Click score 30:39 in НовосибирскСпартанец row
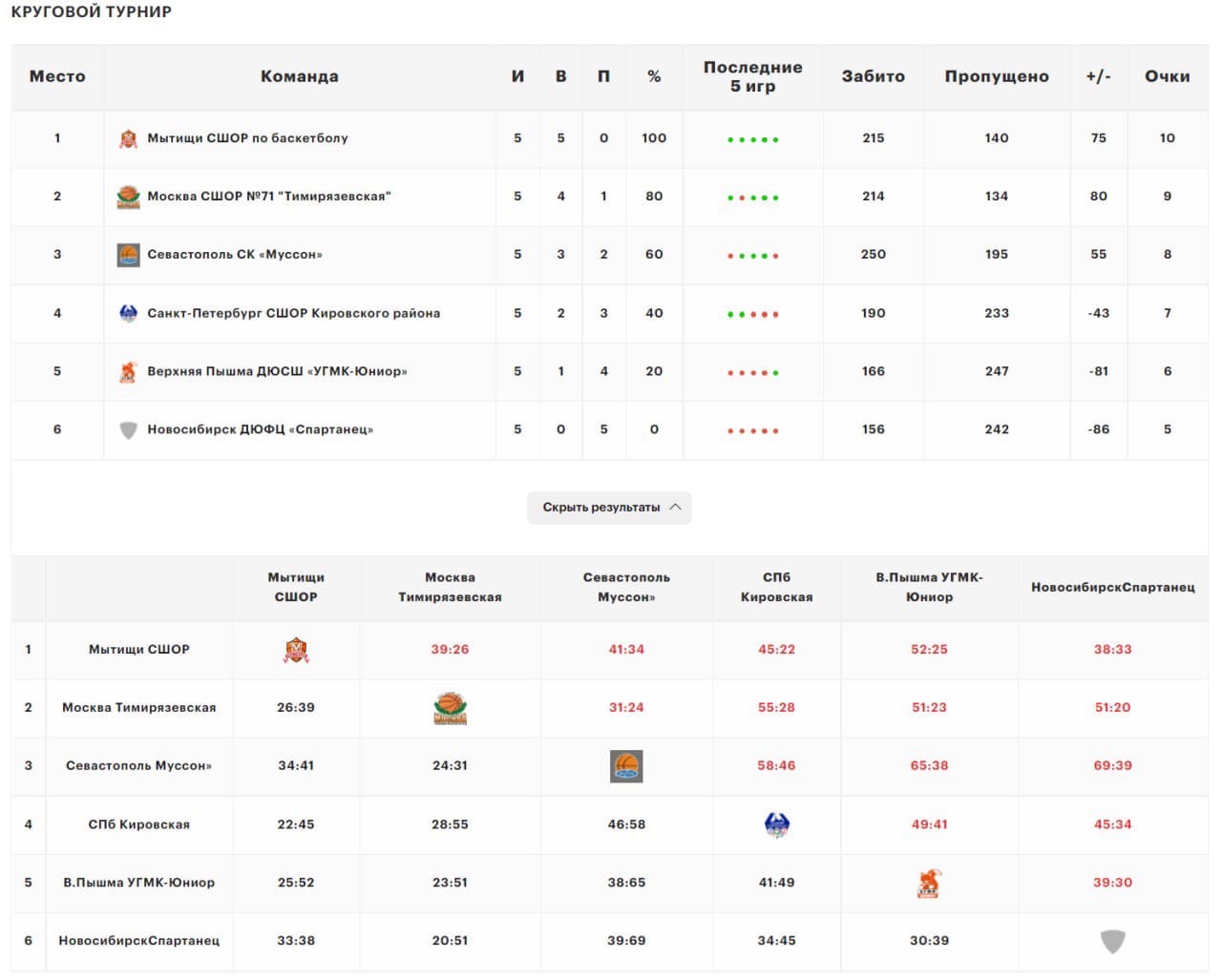 (x=929, y=942)
